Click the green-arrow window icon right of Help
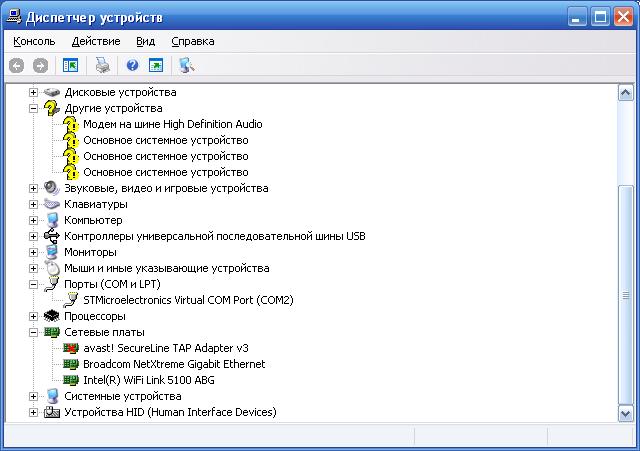Image resolution: width=640 pixels, height=451 pixels. tap(156, 66)
